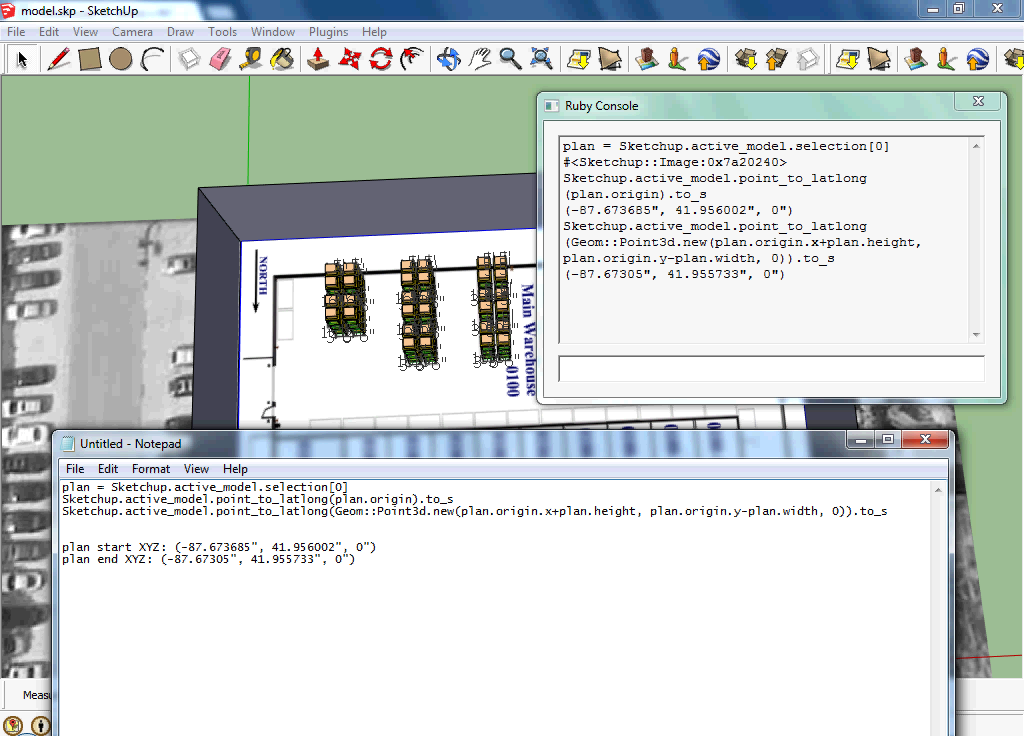Click the Ruby Console command input field
1024x736 pixels.
(770, 369)
